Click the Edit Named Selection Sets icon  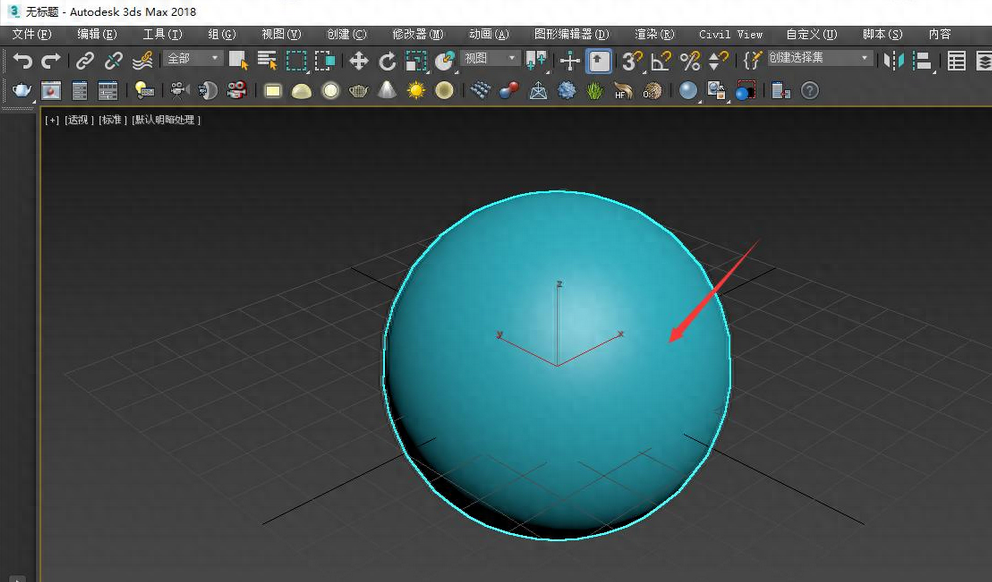752,61
